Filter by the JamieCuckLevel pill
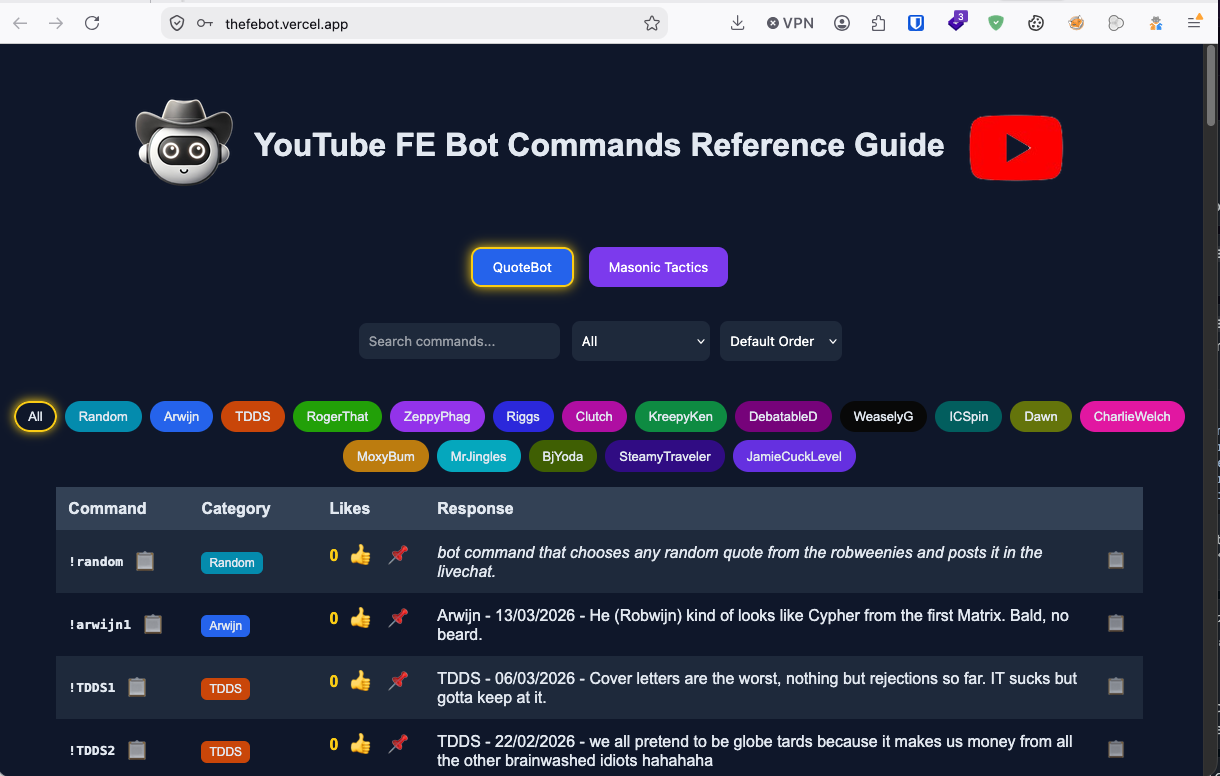This screenshot has height=776, width=1220. [x=794, y=456]
